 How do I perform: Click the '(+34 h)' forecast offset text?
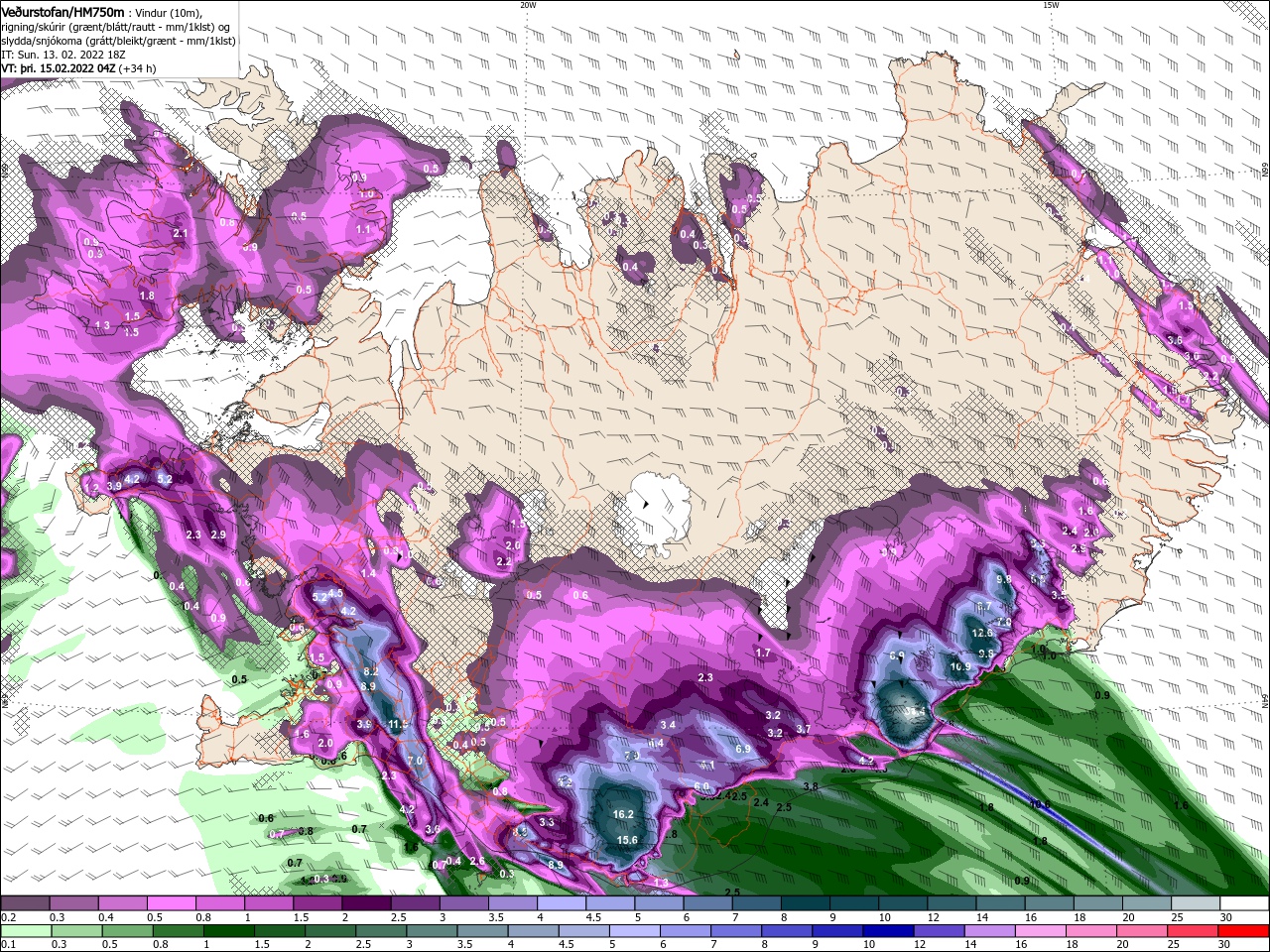pyautogui.click(x=137, y=68)
